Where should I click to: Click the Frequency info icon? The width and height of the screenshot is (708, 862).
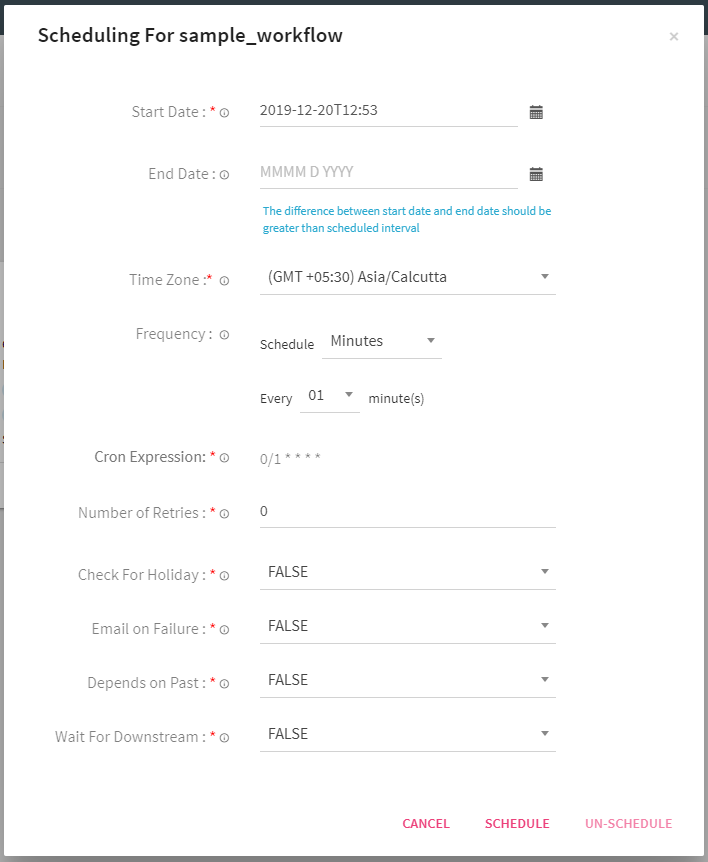click(224, 335)
